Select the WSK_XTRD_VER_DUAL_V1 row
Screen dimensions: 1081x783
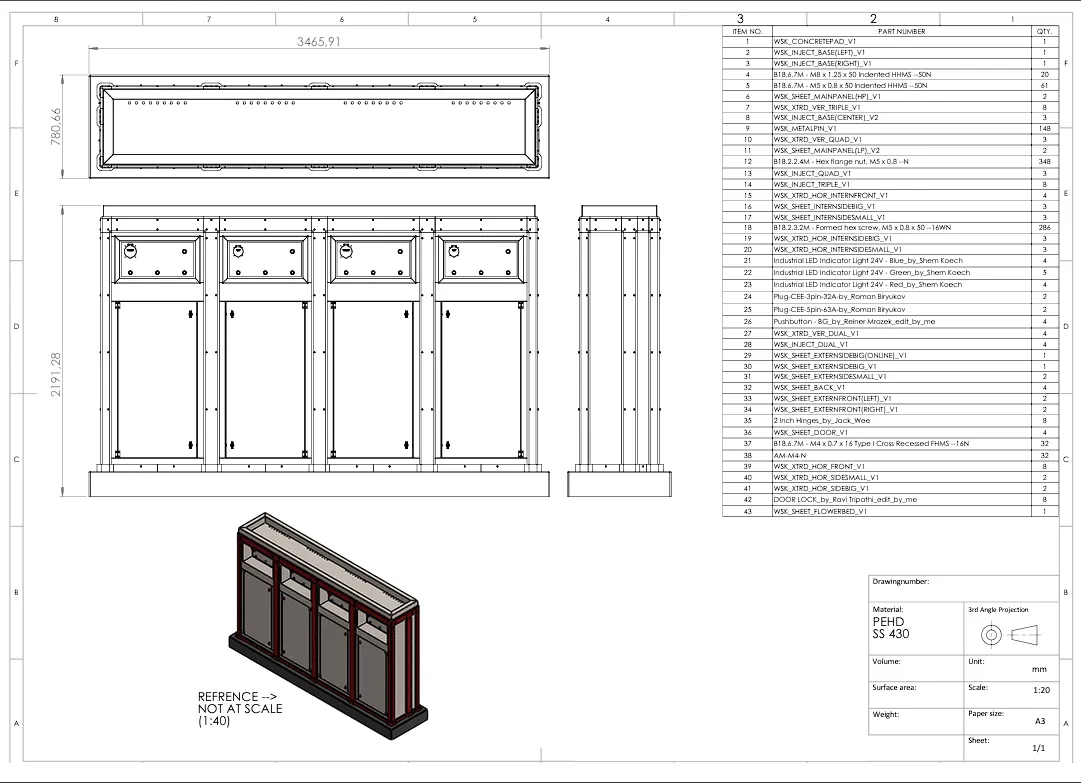(890, 334)
